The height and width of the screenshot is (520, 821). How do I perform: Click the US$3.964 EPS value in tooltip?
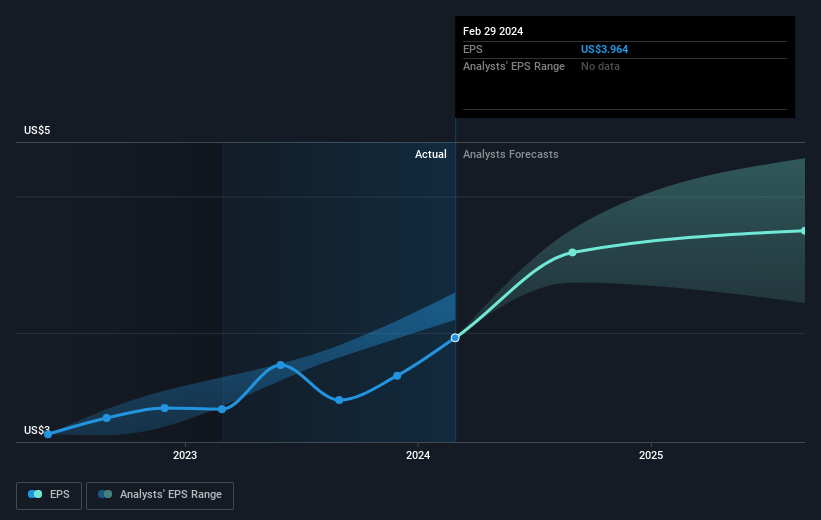point(604,49)
